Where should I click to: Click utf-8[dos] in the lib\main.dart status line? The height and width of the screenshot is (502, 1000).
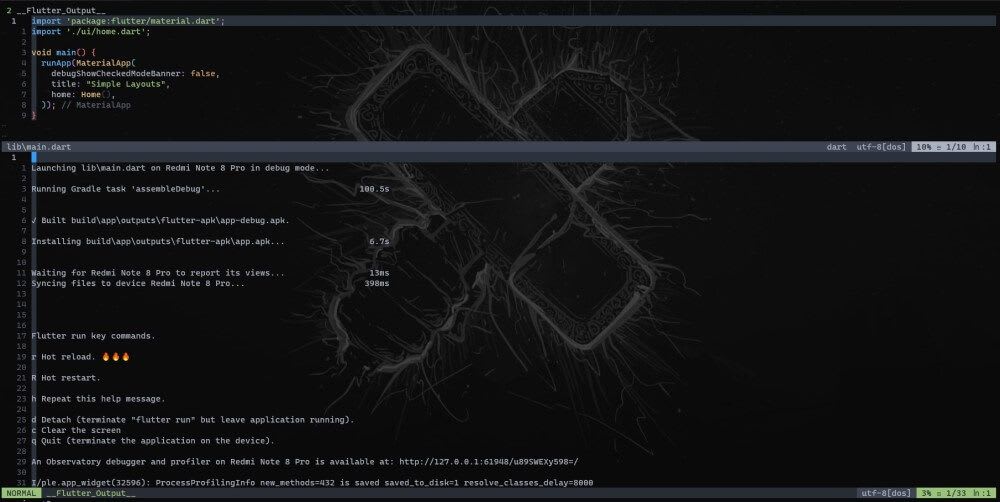[x=881, y=147]
